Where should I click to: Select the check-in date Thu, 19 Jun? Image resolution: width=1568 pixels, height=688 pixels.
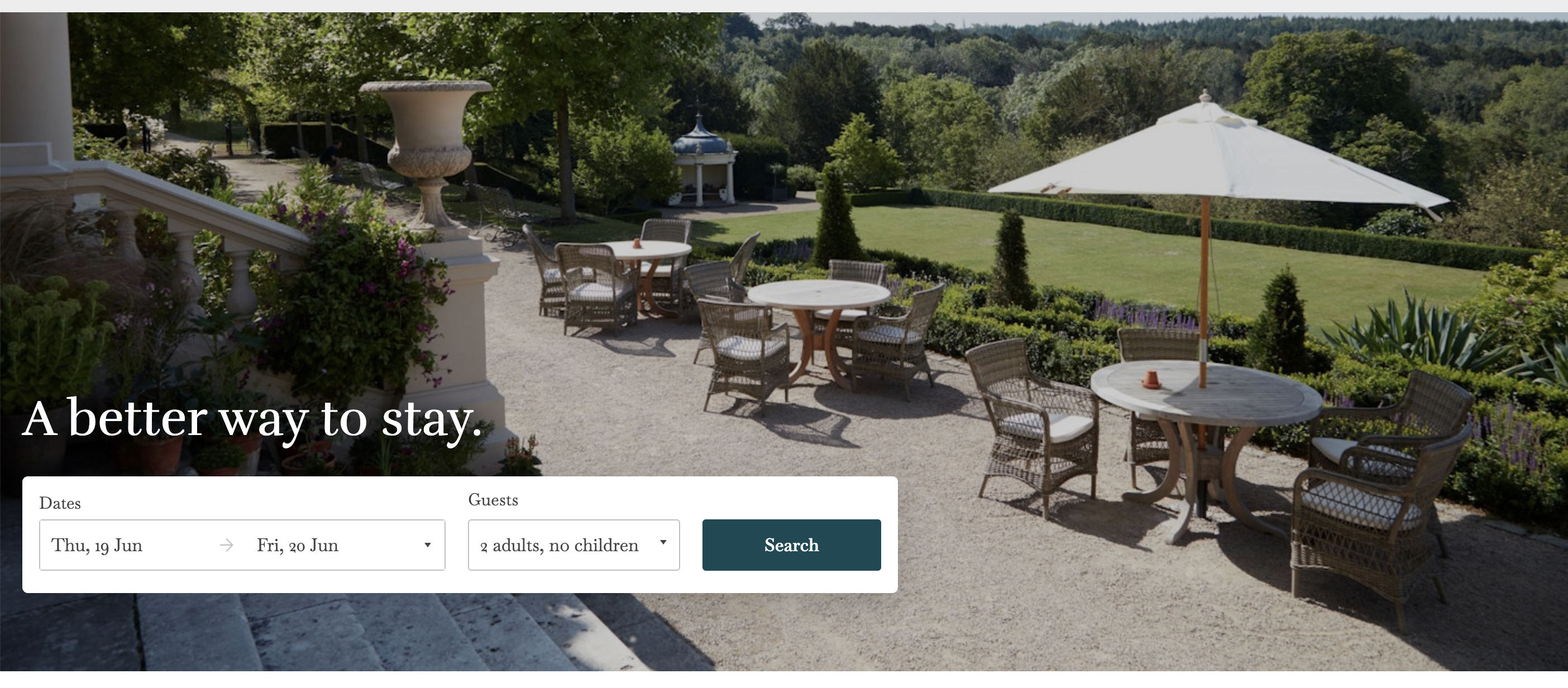coord(97,545)
